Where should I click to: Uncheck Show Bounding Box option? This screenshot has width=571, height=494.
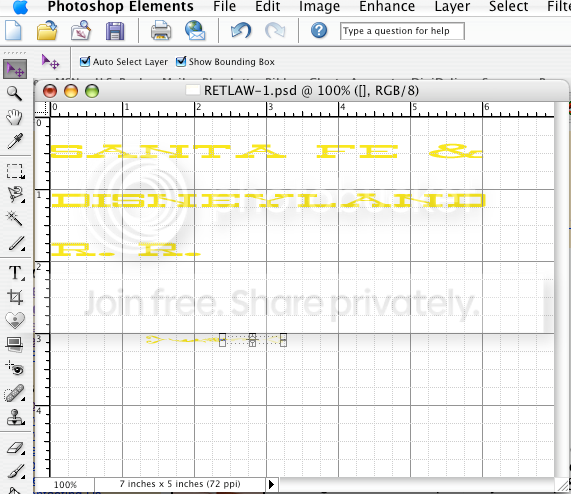point(181,62)
